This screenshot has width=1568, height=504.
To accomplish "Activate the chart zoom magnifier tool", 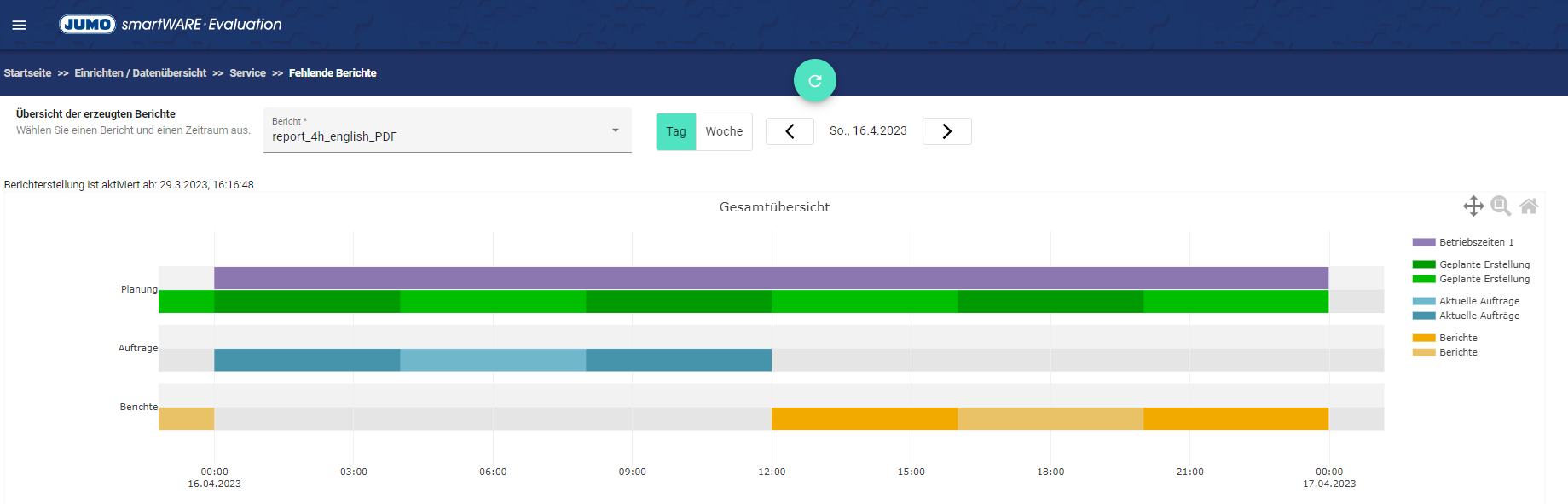I will click(1501, 206).
